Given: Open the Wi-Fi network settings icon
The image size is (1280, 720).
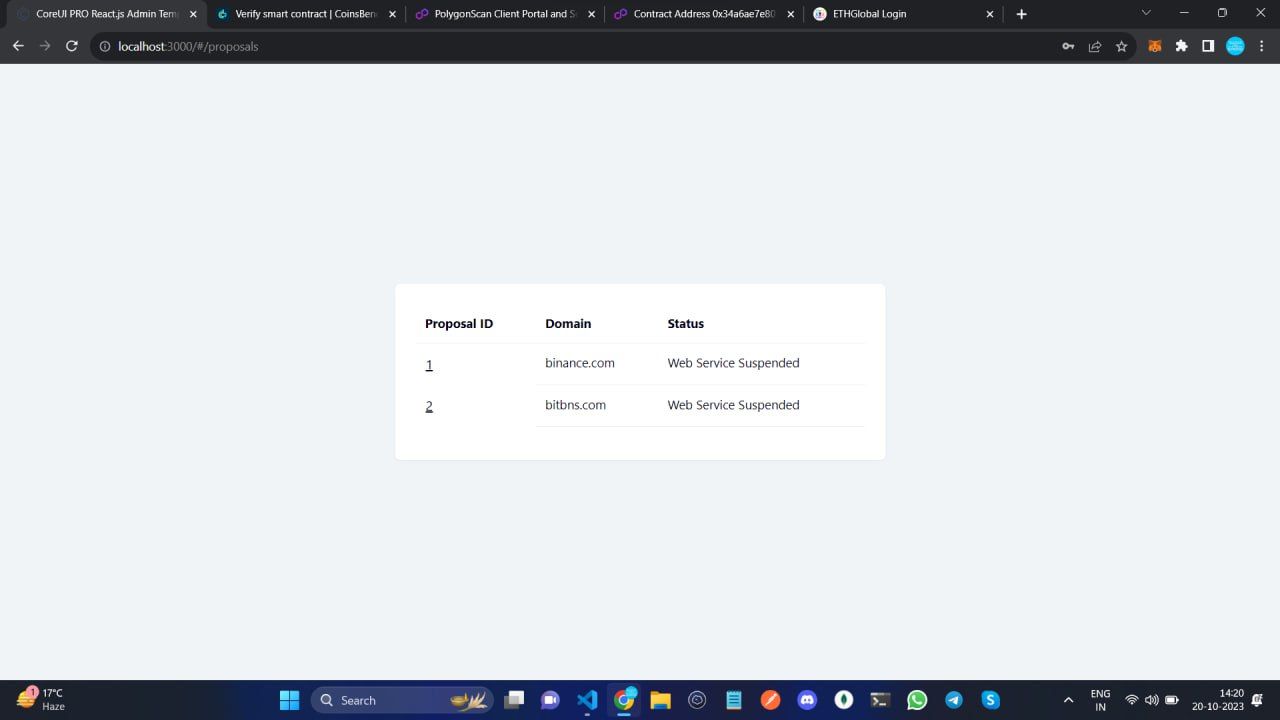Looking at the screenshot, I should click(1132, 700).
